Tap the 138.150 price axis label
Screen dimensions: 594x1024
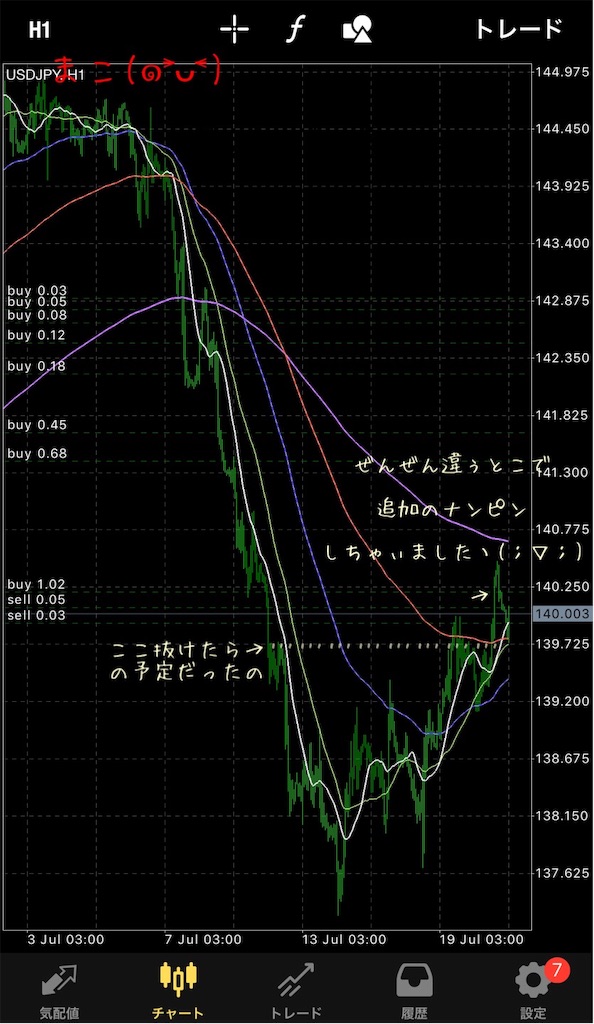click(x=562, y=816)
